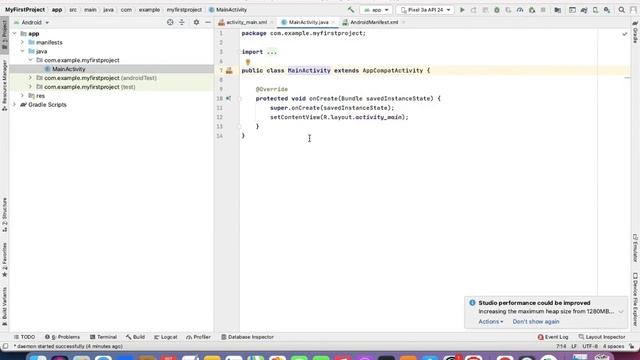Collapse the app module node
640x360 pixels.
pos(15,33)
